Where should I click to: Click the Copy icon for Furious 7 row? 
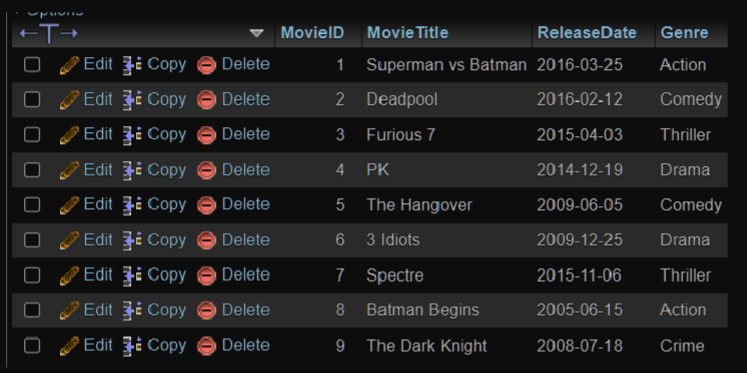click(132, 135)
